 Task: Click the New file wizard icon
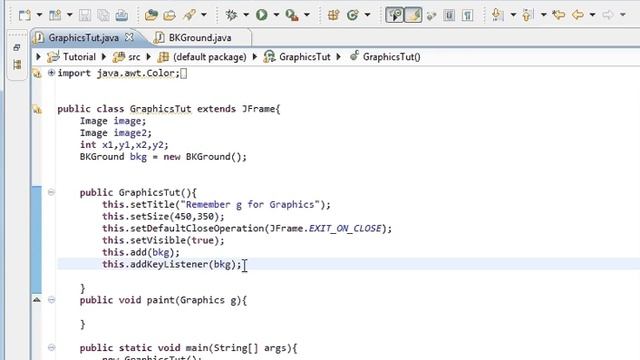(25, 15)
